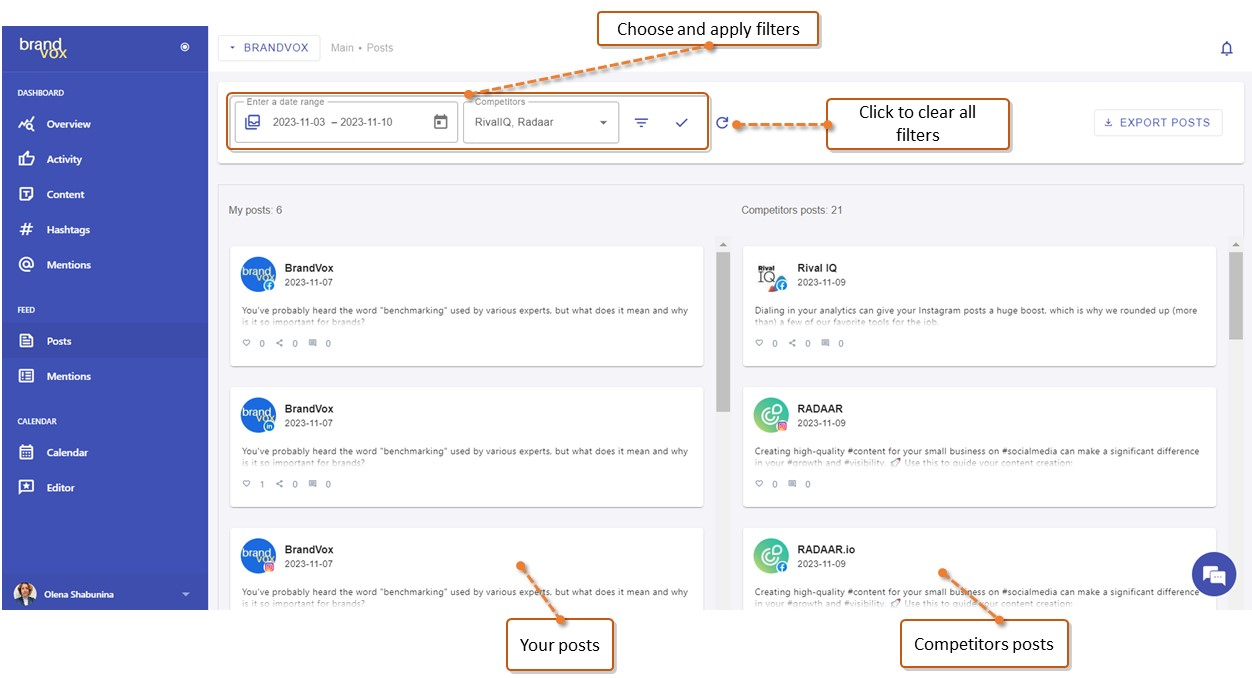
Task: Click the date range input field
Action: pos(346,122)
